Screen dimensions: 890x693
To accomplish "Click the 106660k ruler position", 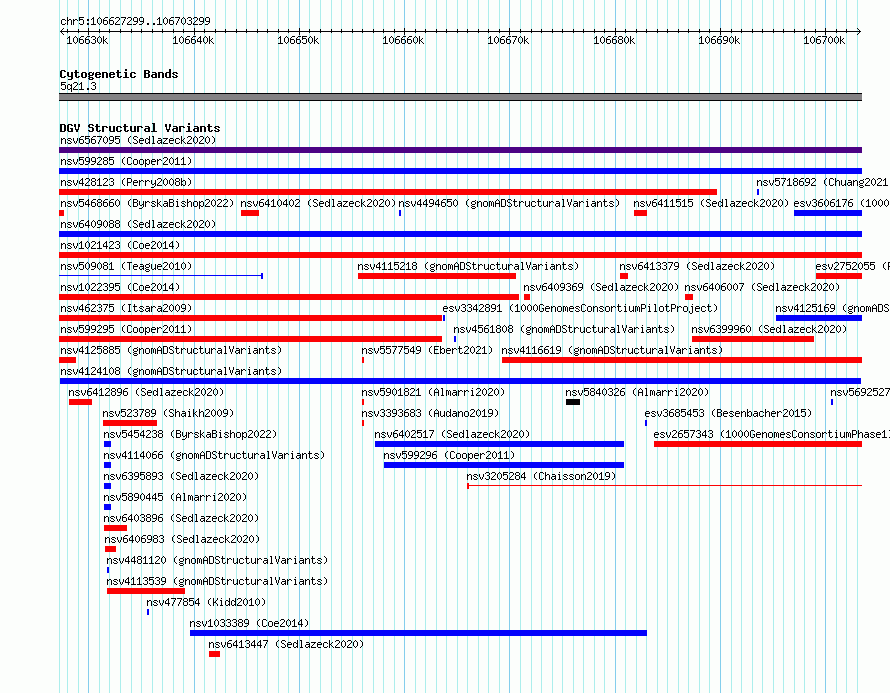I will click(x=403, y=40).
